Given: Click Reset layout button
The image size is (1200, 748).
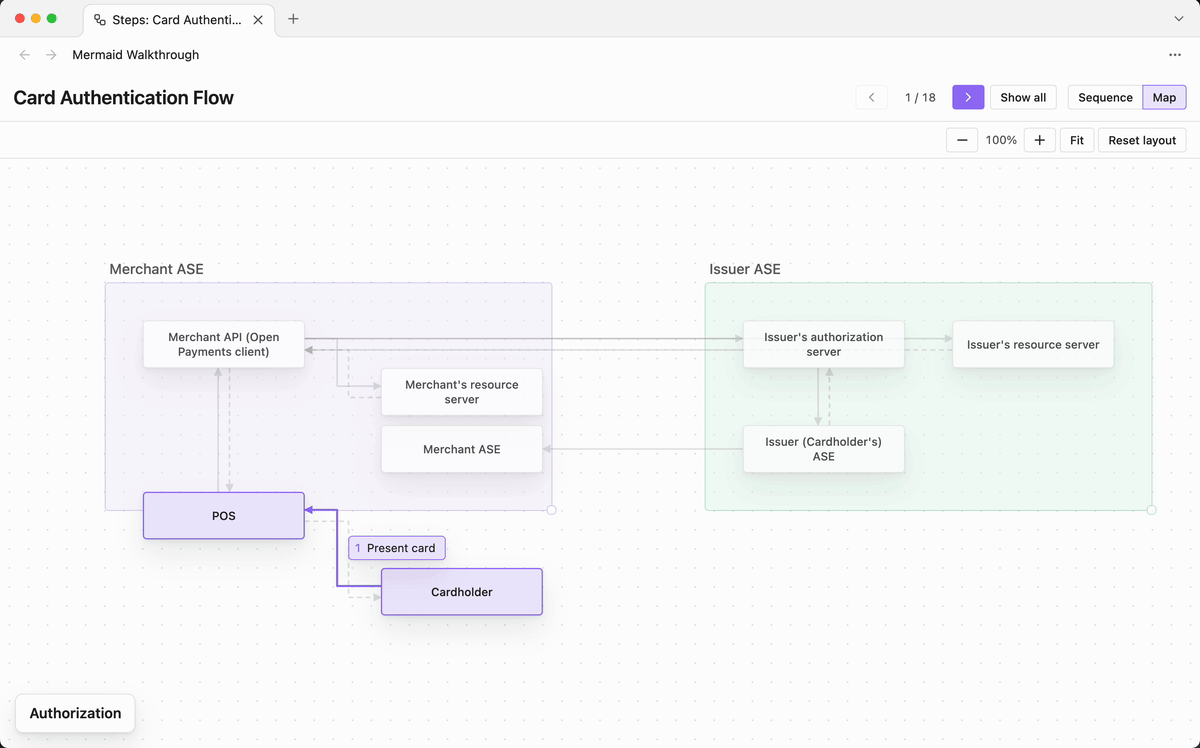Looking at the screenshot, I should tap(1142, 140).
